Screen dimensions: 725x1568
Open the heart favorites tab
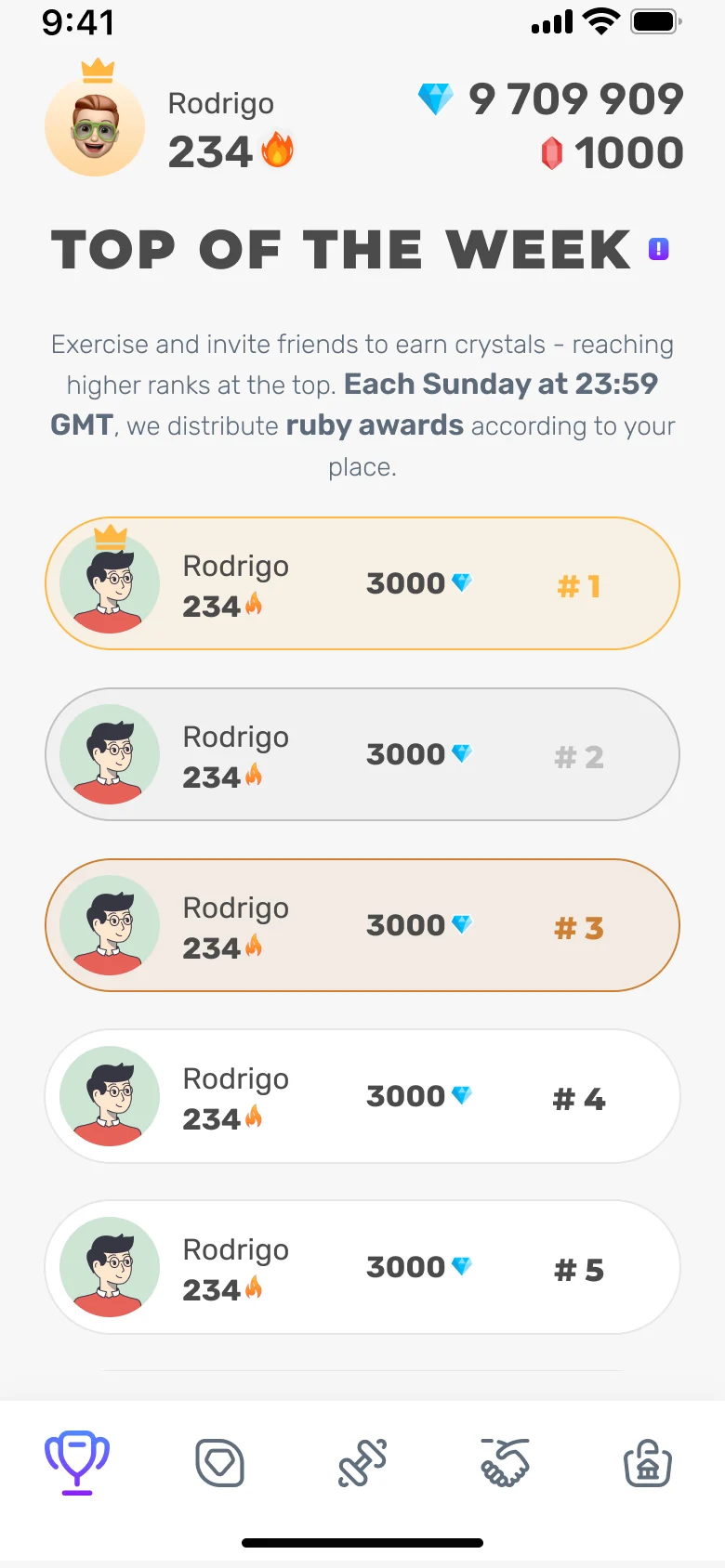pyautogui.click(x=219, y=1463)
